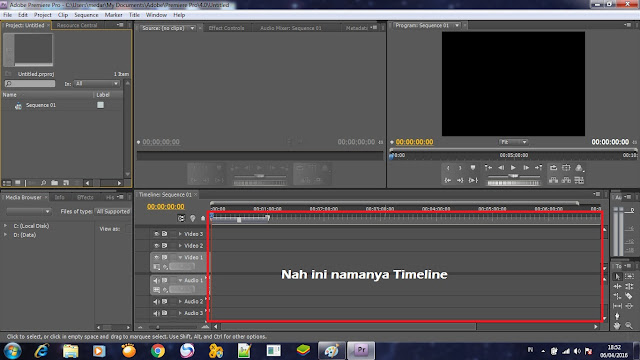Screen dimensions: 640x360
Task: Switch to the Effect Controls tab
Action: tap(226, 28)
